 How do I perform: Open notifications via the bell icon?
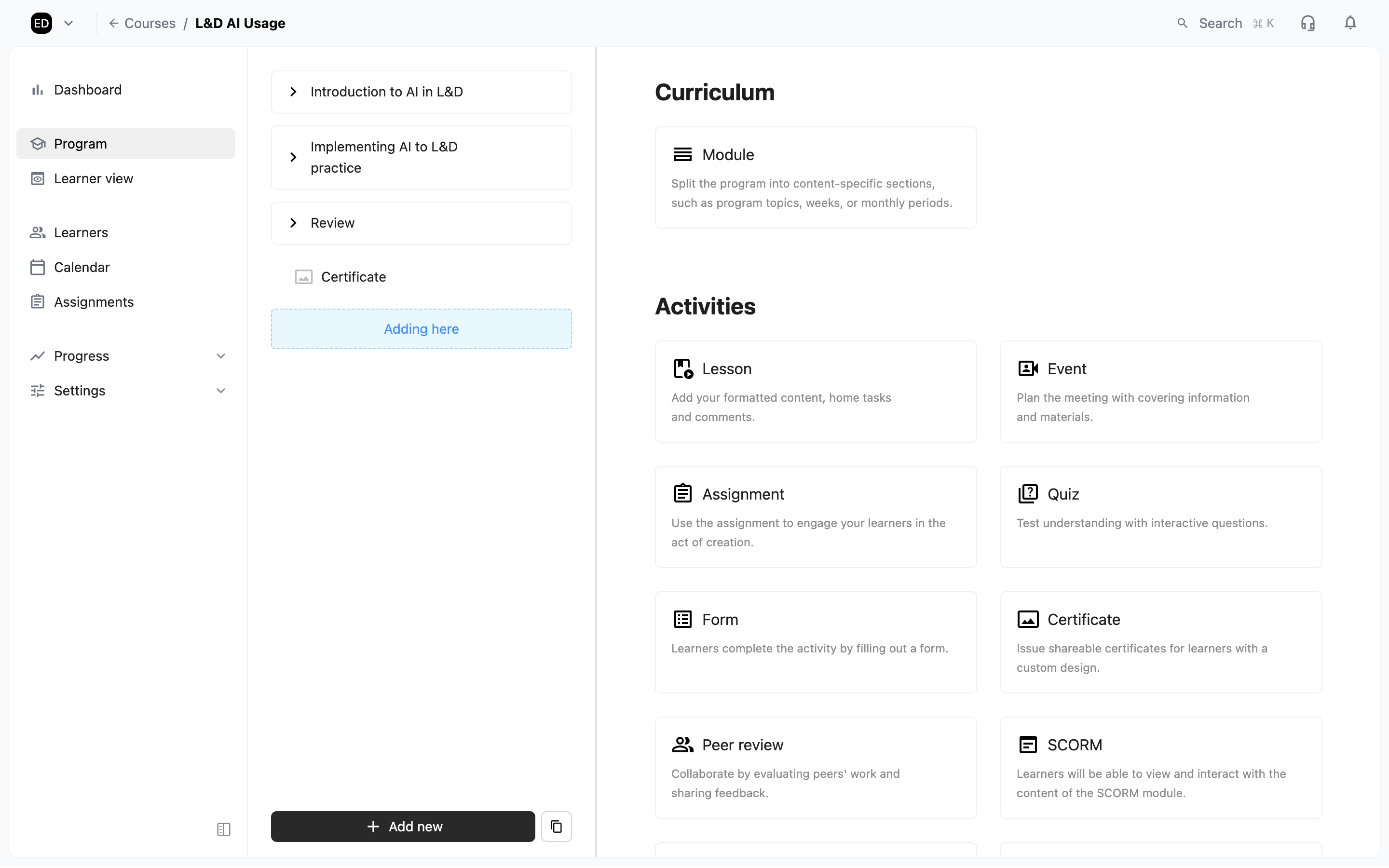click(1350, 22)
